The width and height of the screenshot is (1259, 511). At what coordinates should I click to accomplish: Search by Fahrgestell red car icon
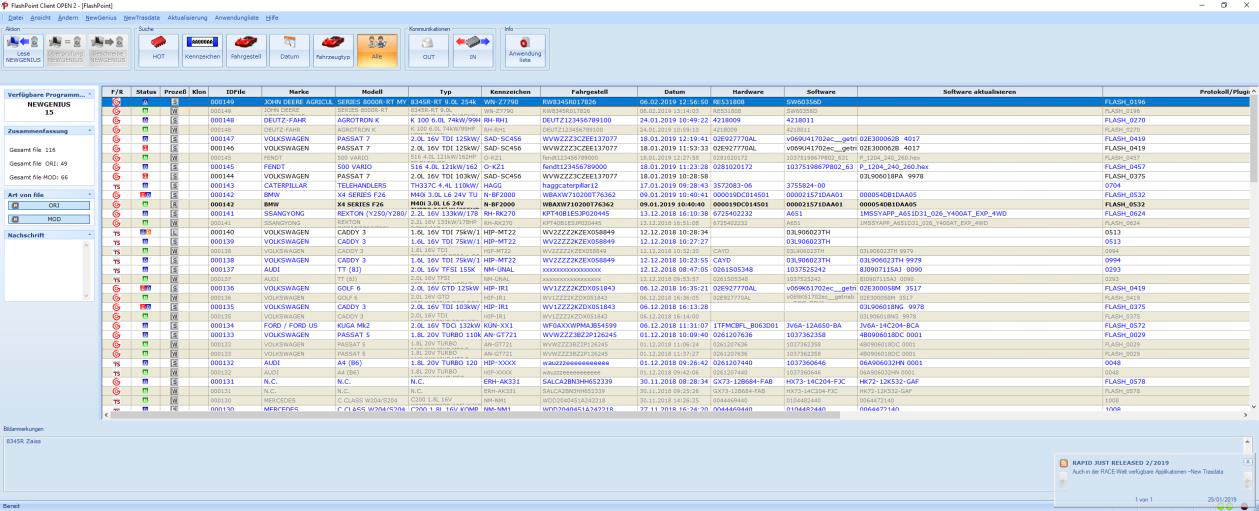tap(247, 49)
